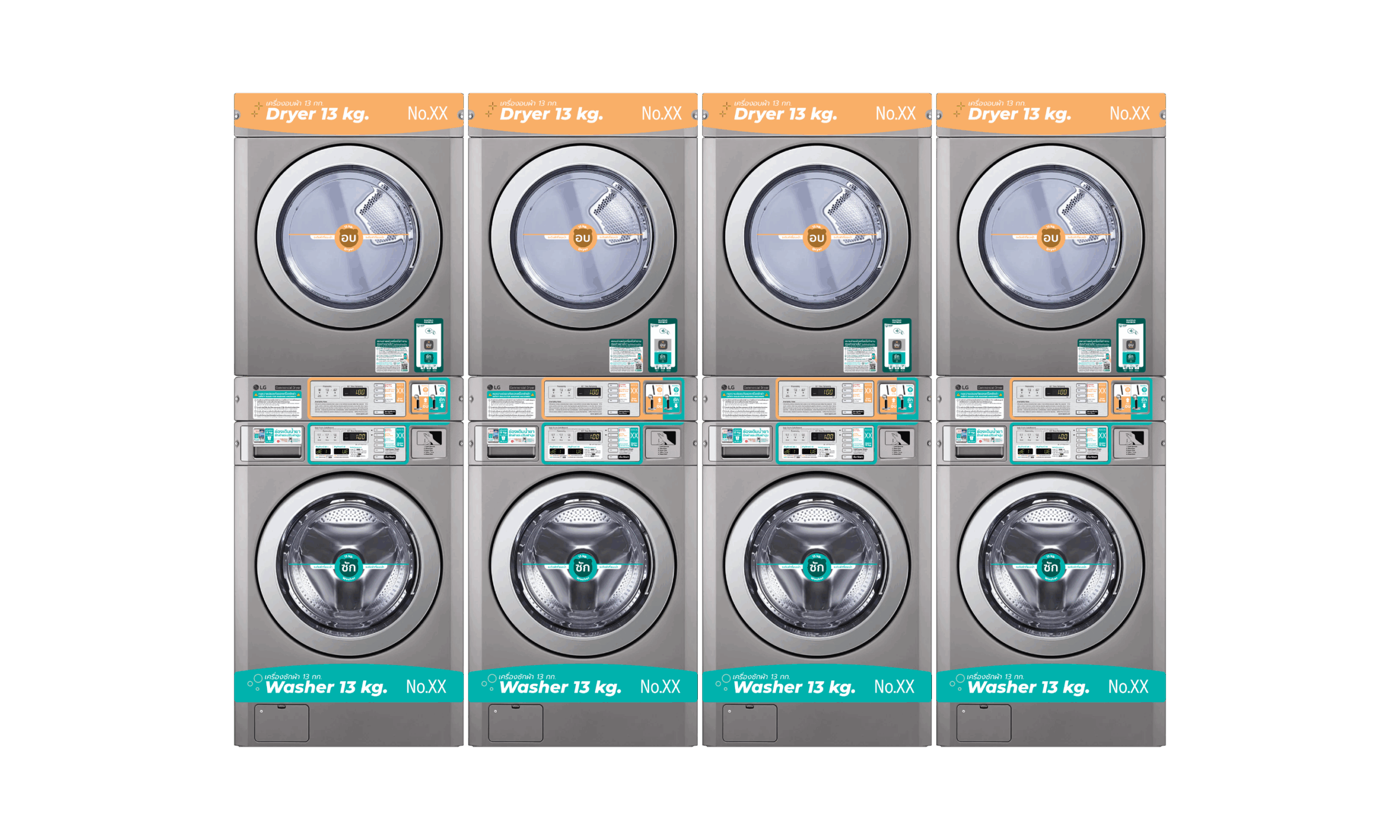Click the 'No.XX' label on the rightmost dryer banner

click(1129, 113)
